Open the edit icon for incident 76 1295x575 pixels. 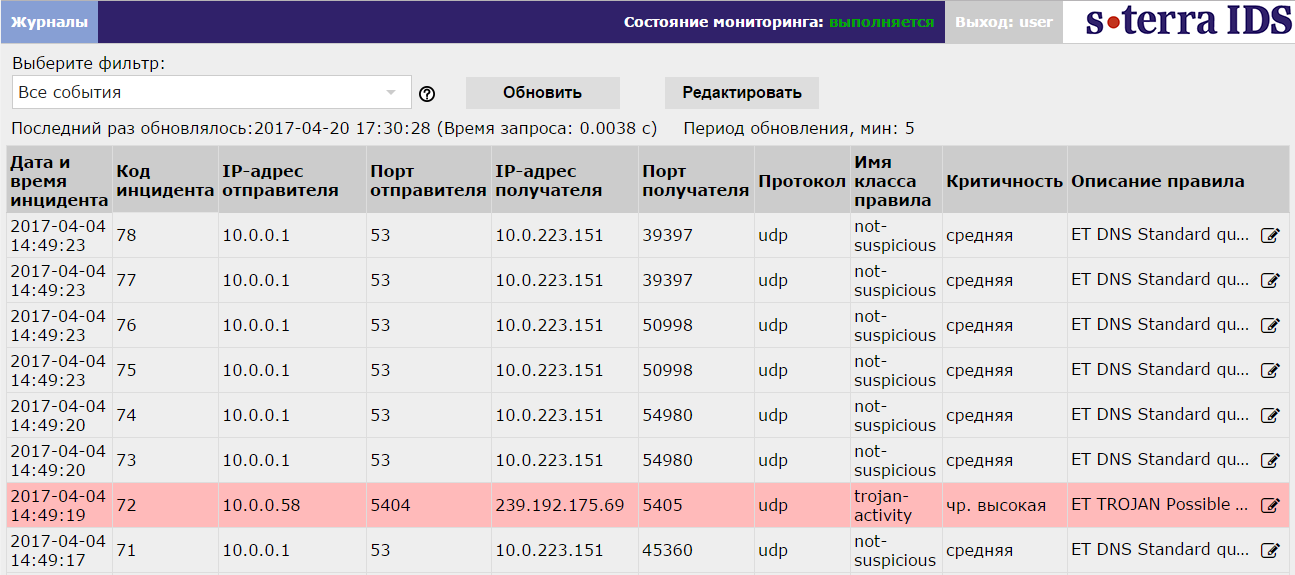(x=1270, y=326)
